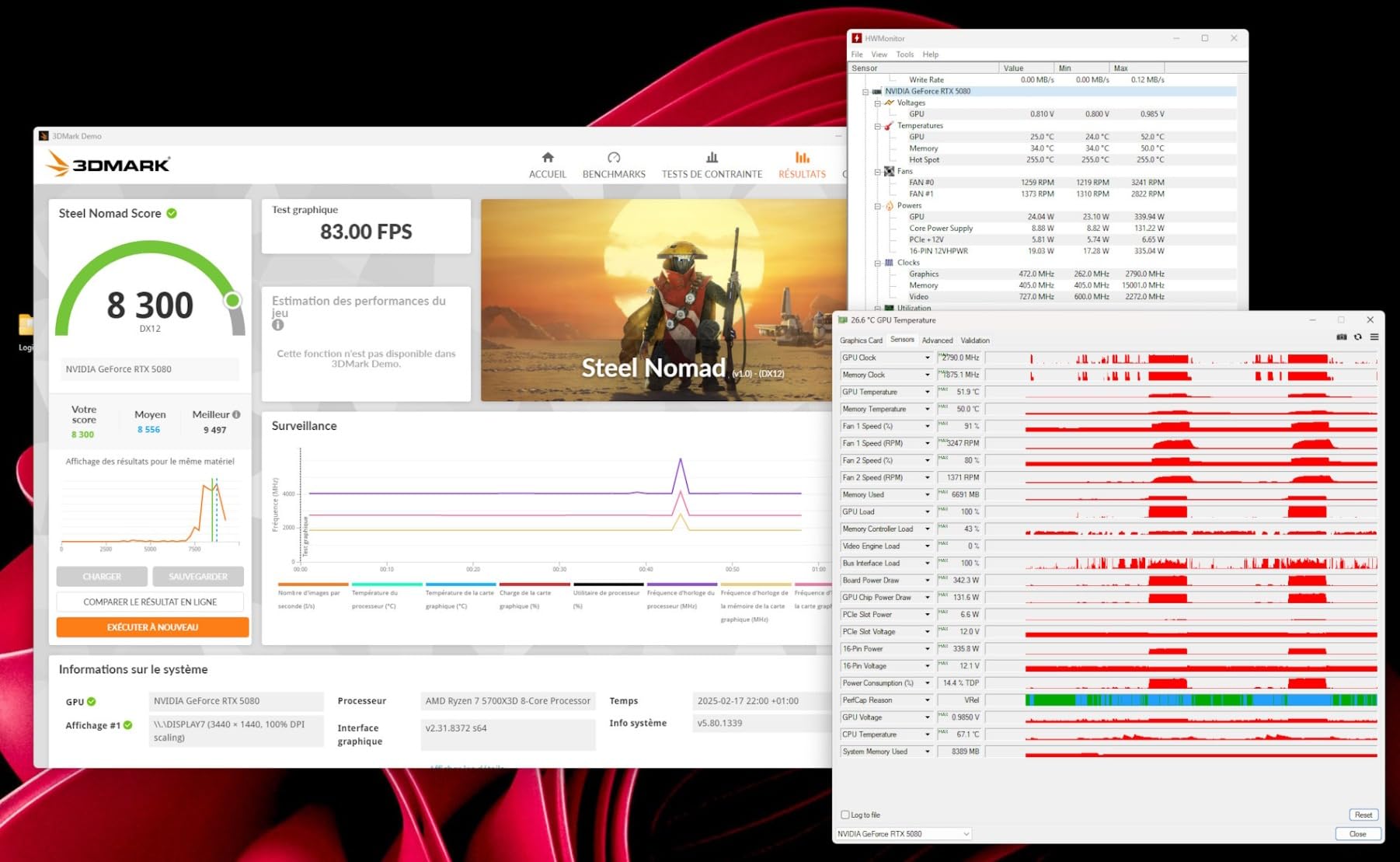
Task: Click the info icon under Estimation des performances
Action: pyautogui.click(x=277, y=325)
